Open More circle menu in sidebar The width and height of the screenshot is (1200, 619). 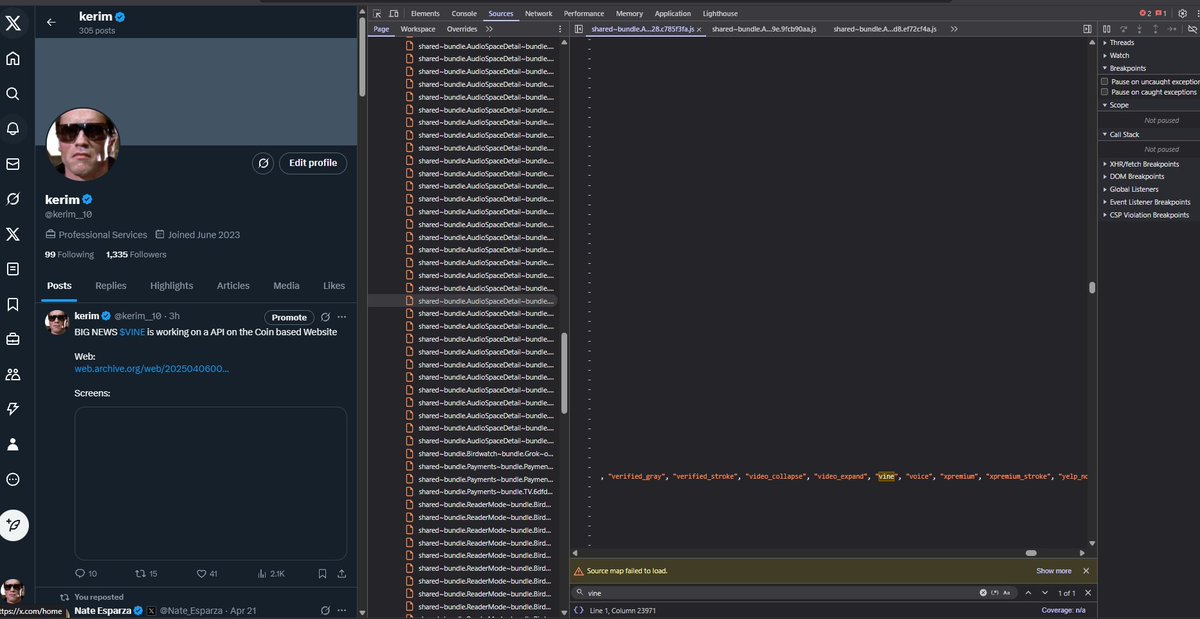point(13,479)
